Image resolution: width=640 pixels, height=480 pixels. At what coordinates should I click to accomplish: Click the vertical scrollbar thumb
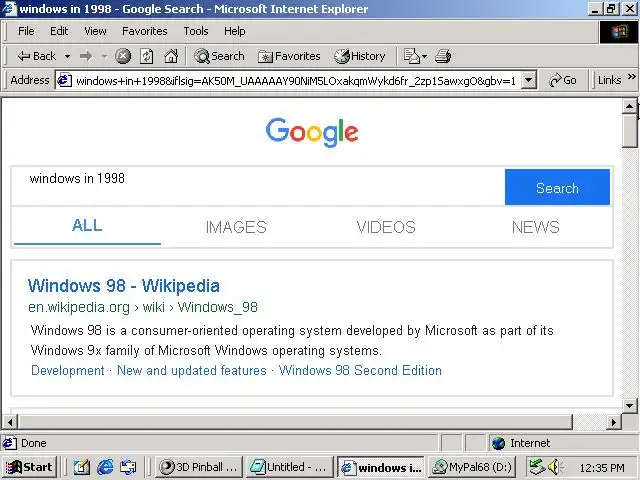click(x=629, y=131)
